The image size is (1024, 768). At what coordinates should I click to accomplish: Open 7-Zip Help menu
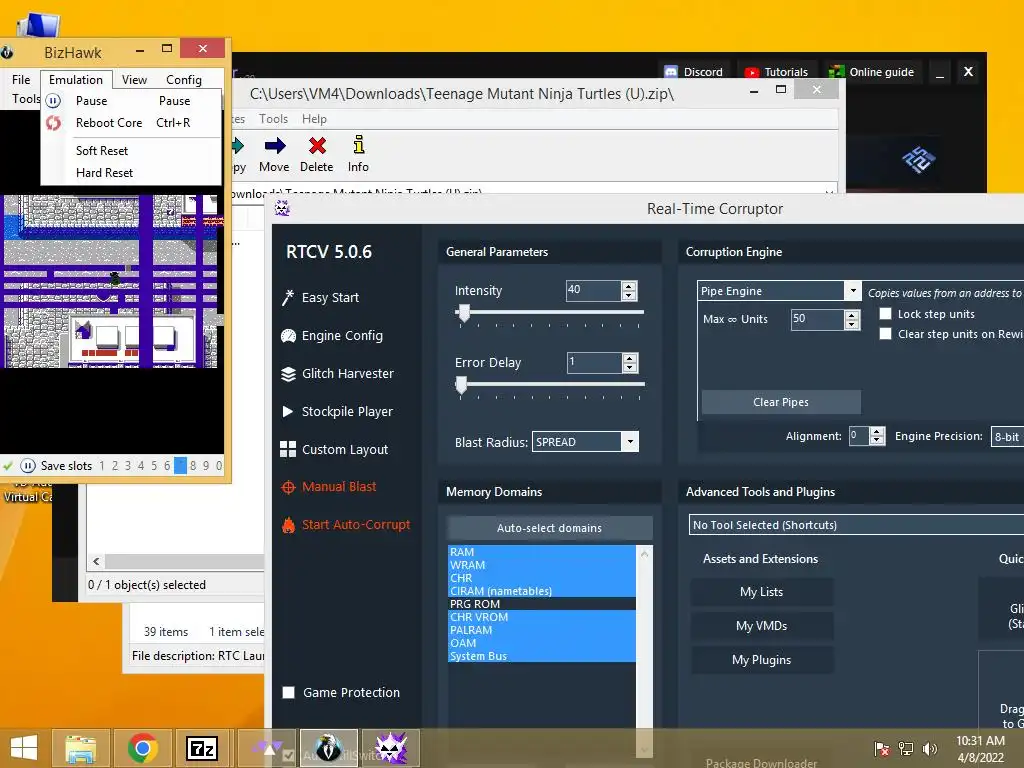[x=314, y=119]
